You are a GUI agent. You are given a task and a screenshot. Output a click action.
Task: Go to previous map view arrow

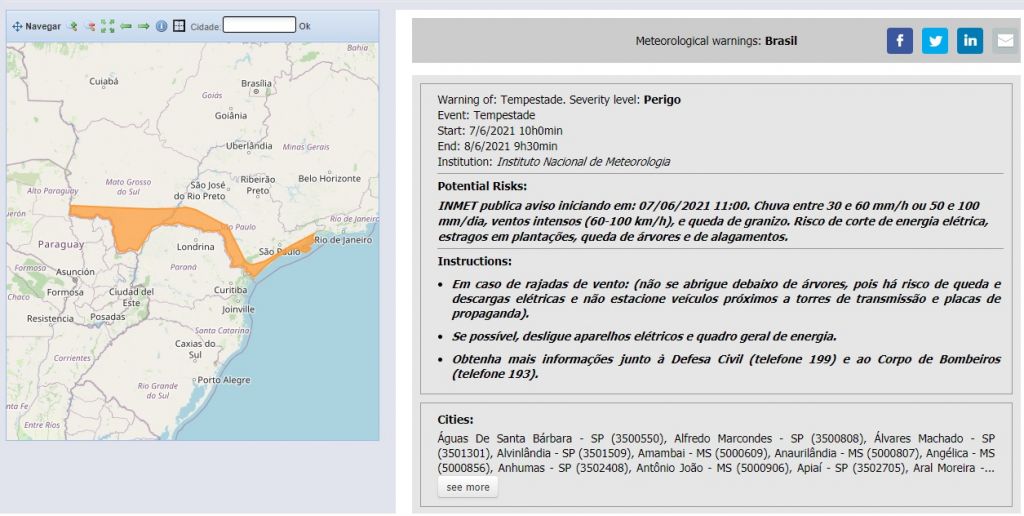(125, 26)
